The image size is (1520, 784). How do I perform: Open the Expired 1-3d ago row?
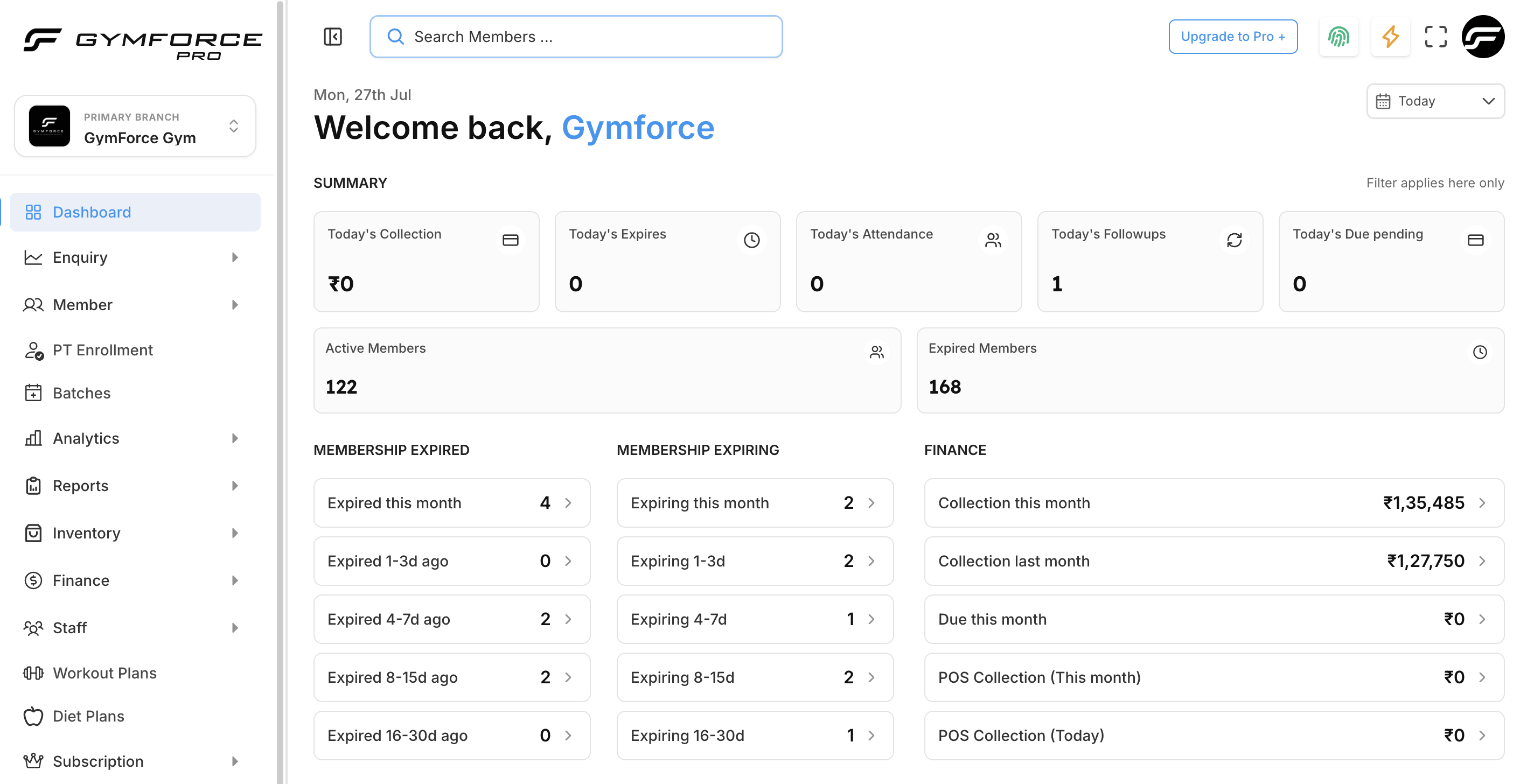coord(451,561)
